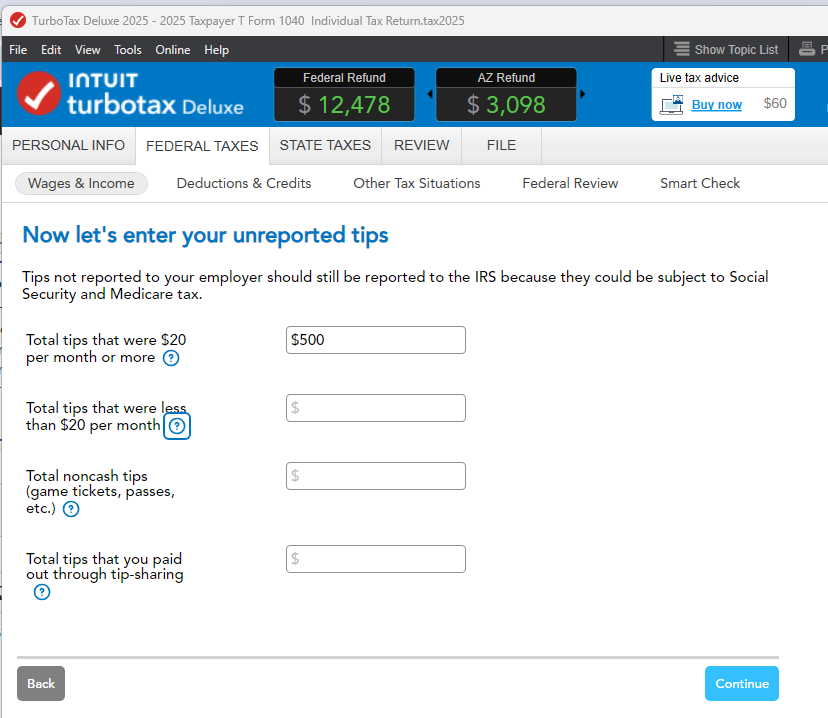Screen dimensions: 828x718
Task: Open the Online menu
Action: point(173,50)
